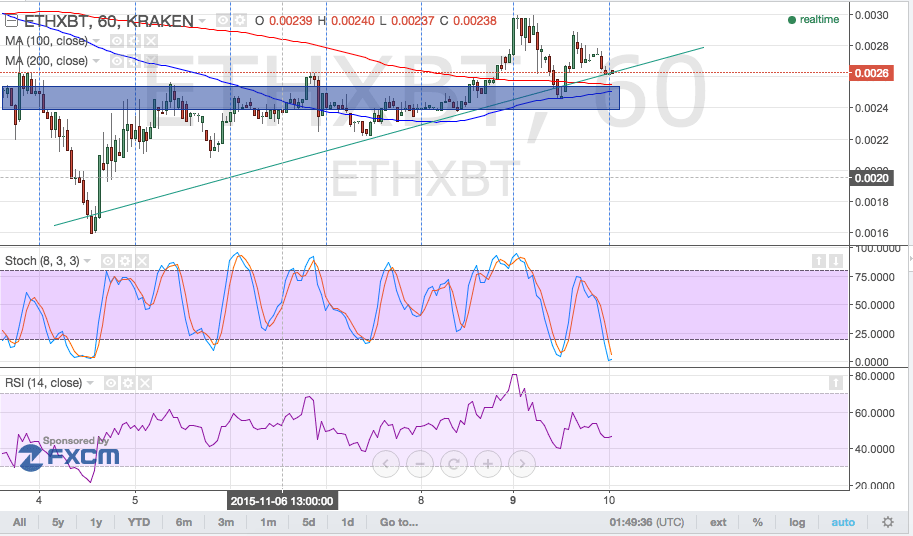Click the 2015-11-06 13:00:00 time label
The width and height of the screenshot is (913, 536).
(282, 501)
